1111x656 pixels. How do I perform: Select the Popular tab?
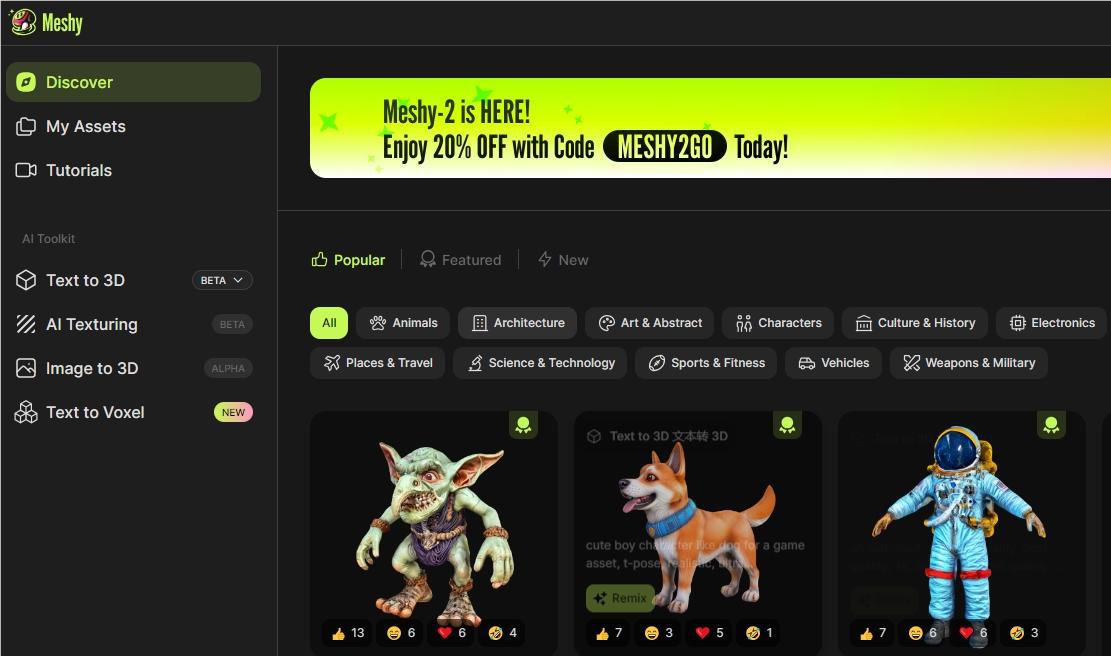click(x=348, y=260)
